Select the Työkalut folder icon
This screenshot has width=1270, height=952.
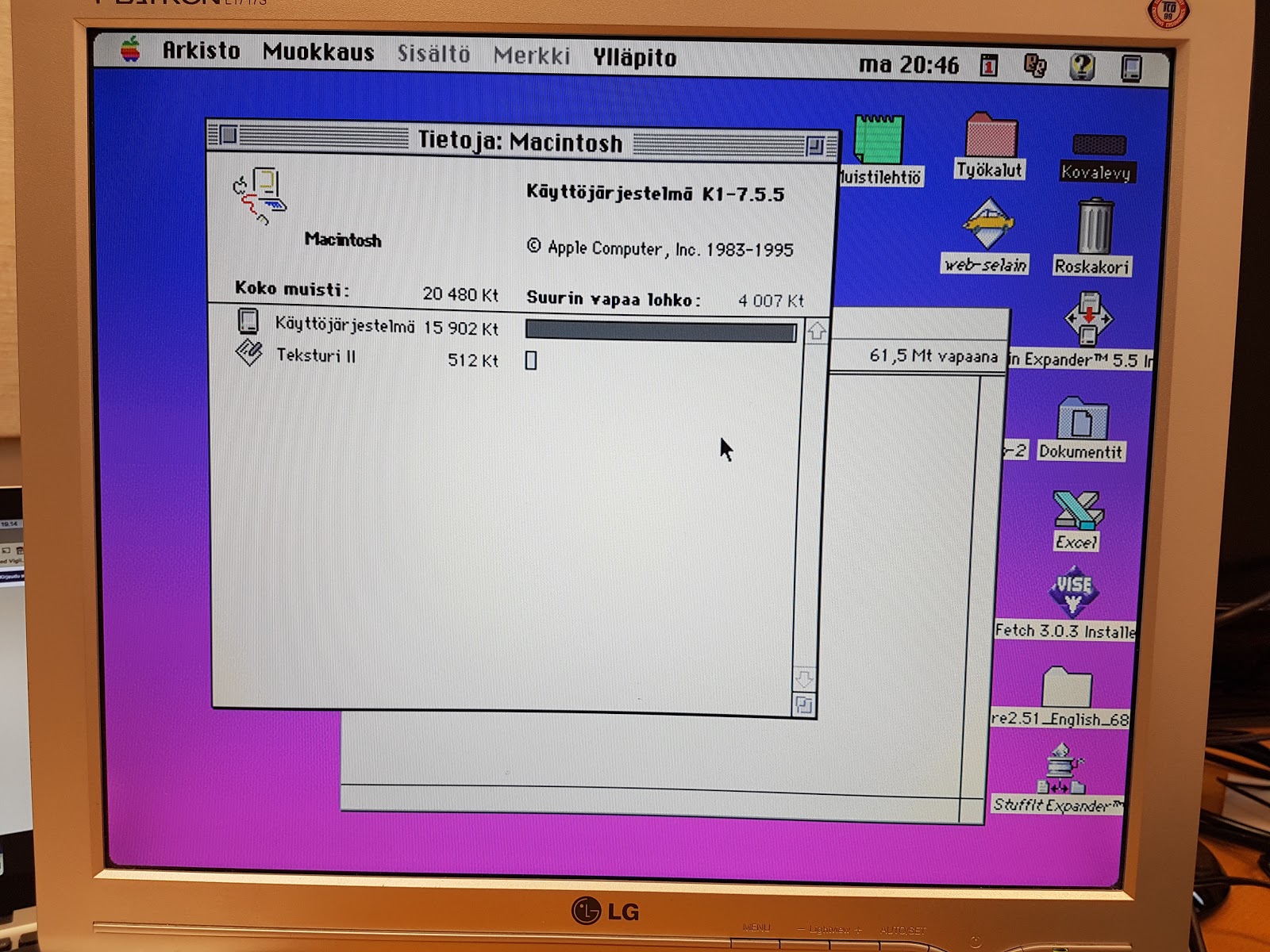pos(991,135)
